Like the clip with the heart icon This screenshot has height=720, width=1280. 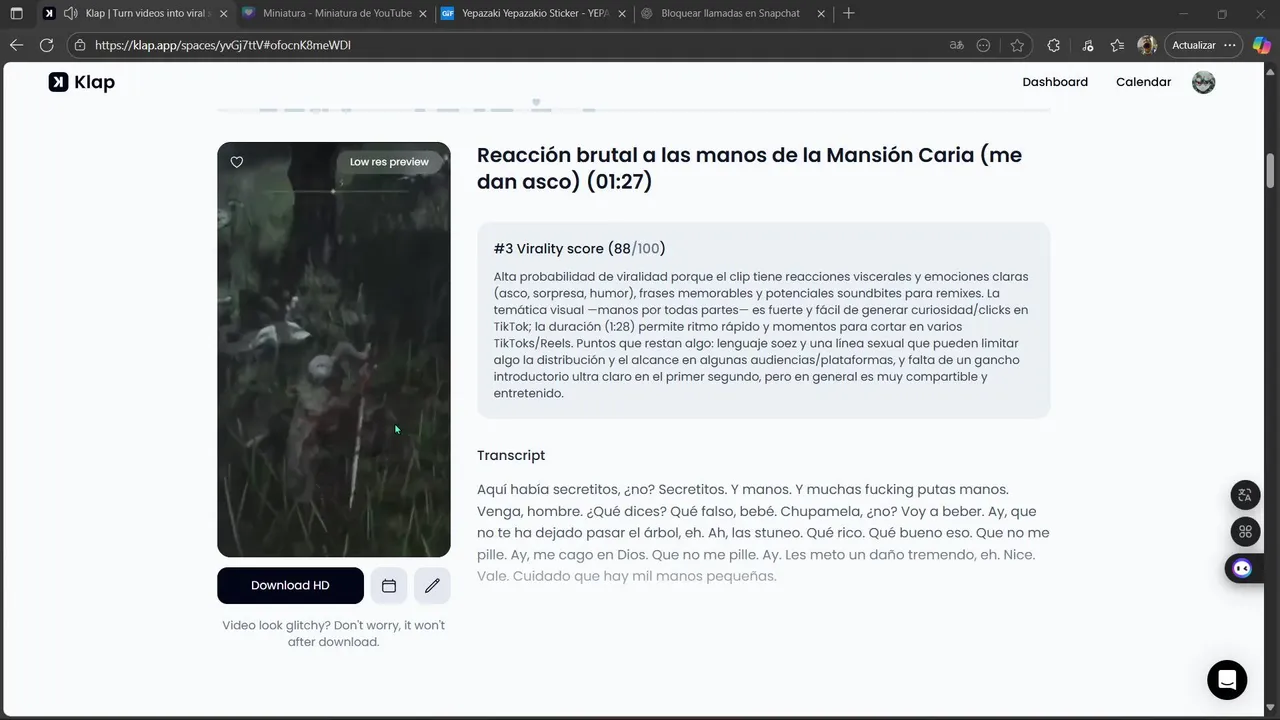point(237,162)
